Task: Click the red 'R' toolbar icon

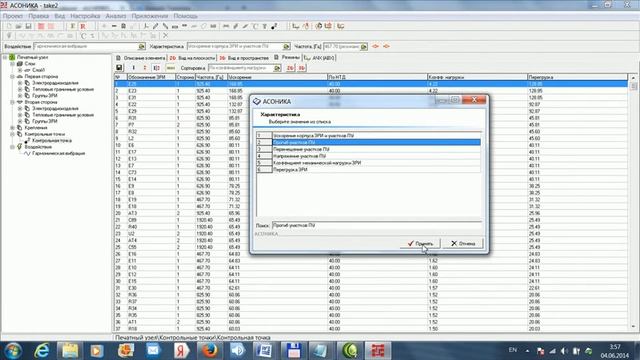Action: (83, 26)
